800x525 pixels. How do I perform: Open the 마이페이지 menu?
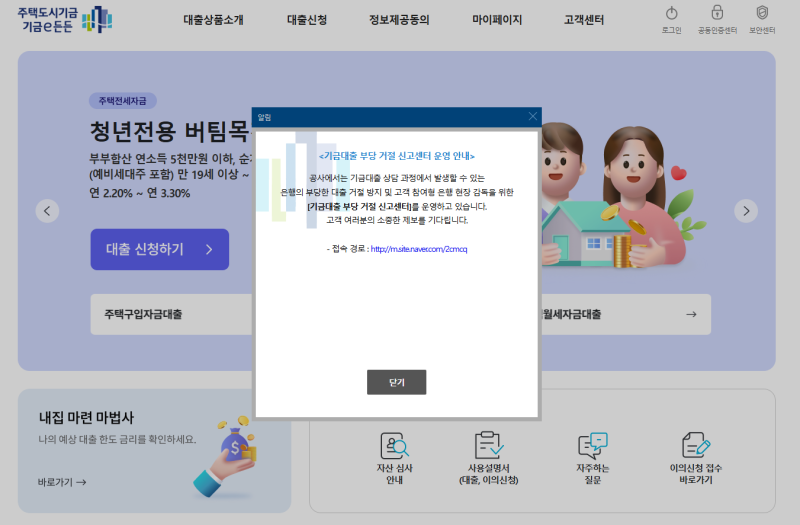(497, 20)
